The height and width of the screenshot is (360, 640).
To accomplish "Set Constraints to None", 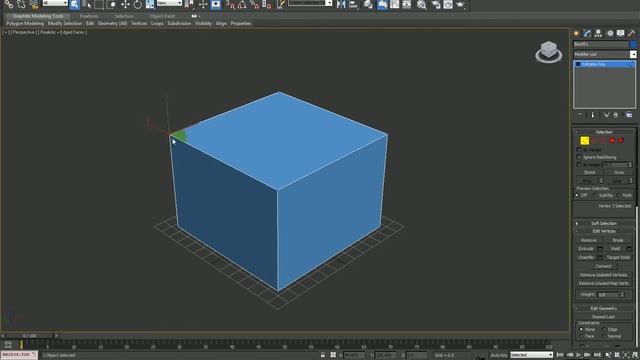I will click(x=581, y=329).
